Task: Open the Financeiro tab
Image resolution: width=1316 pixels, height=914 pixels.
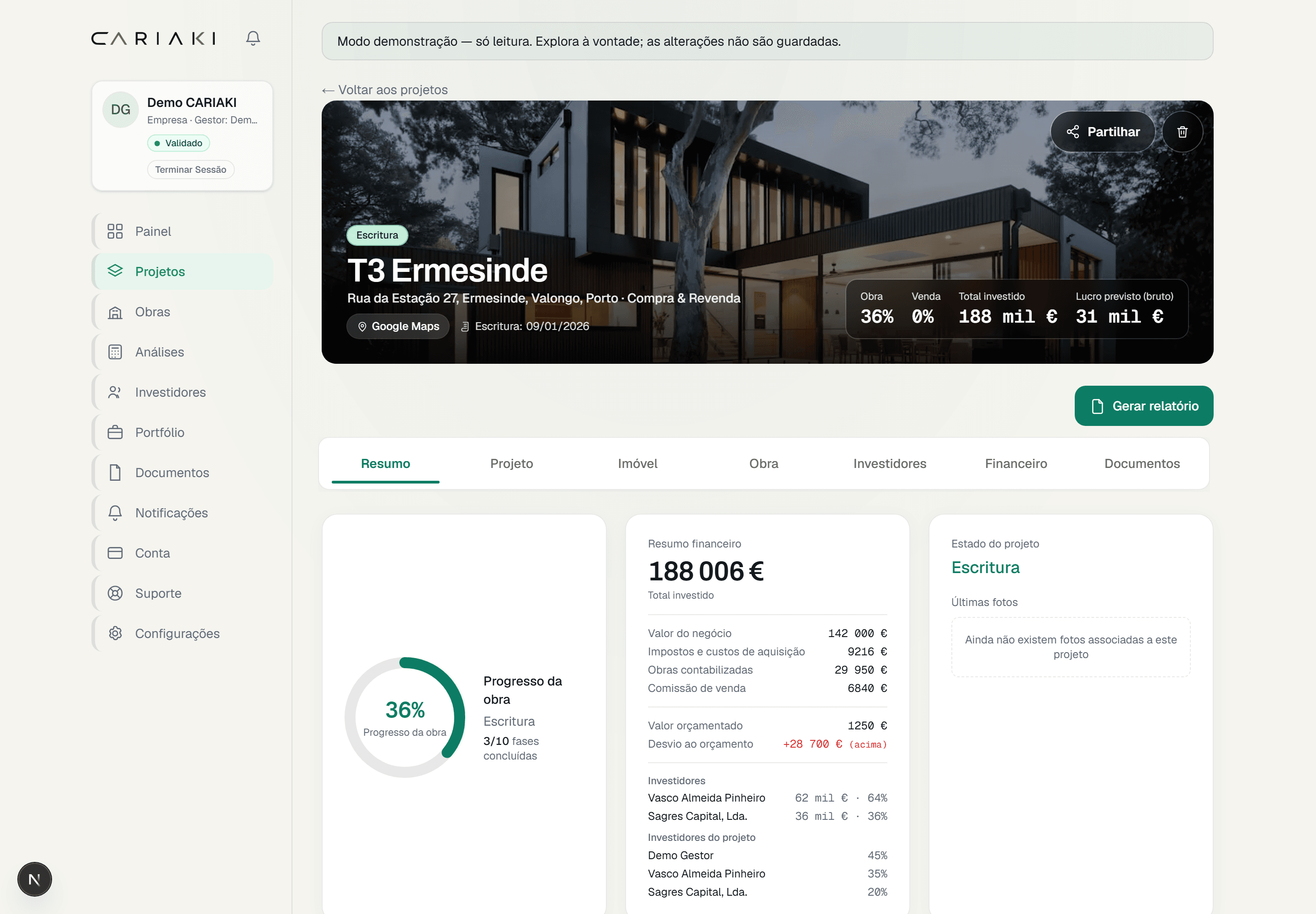Action: click(x=1016, y=463)
